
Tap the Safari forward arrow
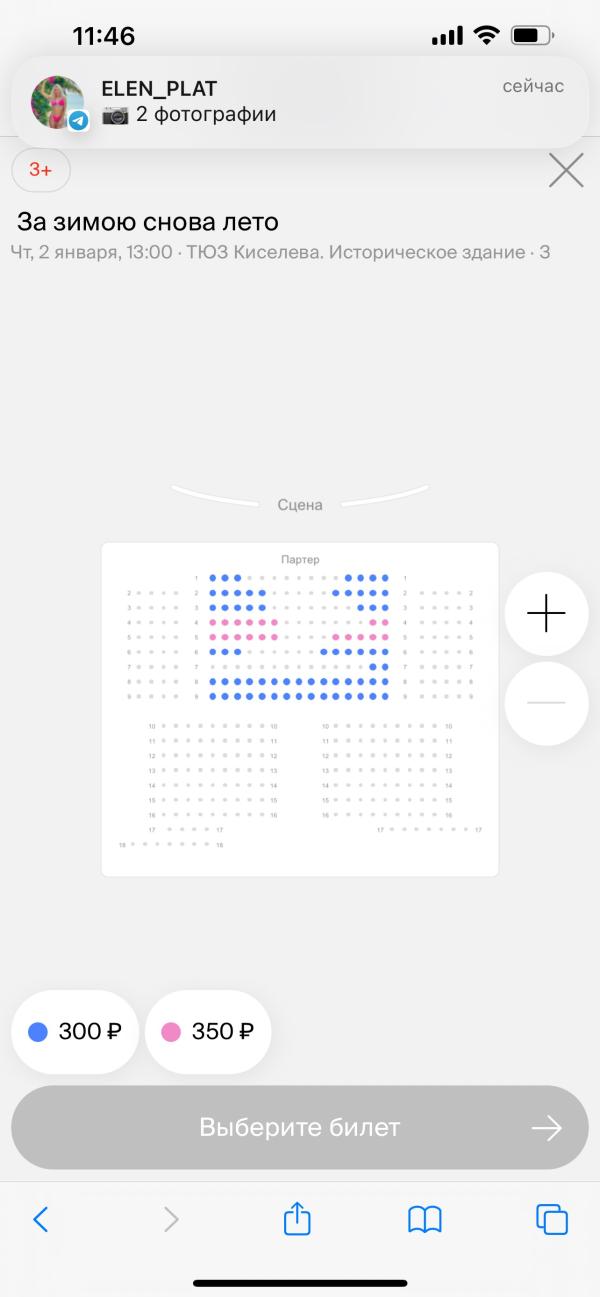coord(171,1219)
